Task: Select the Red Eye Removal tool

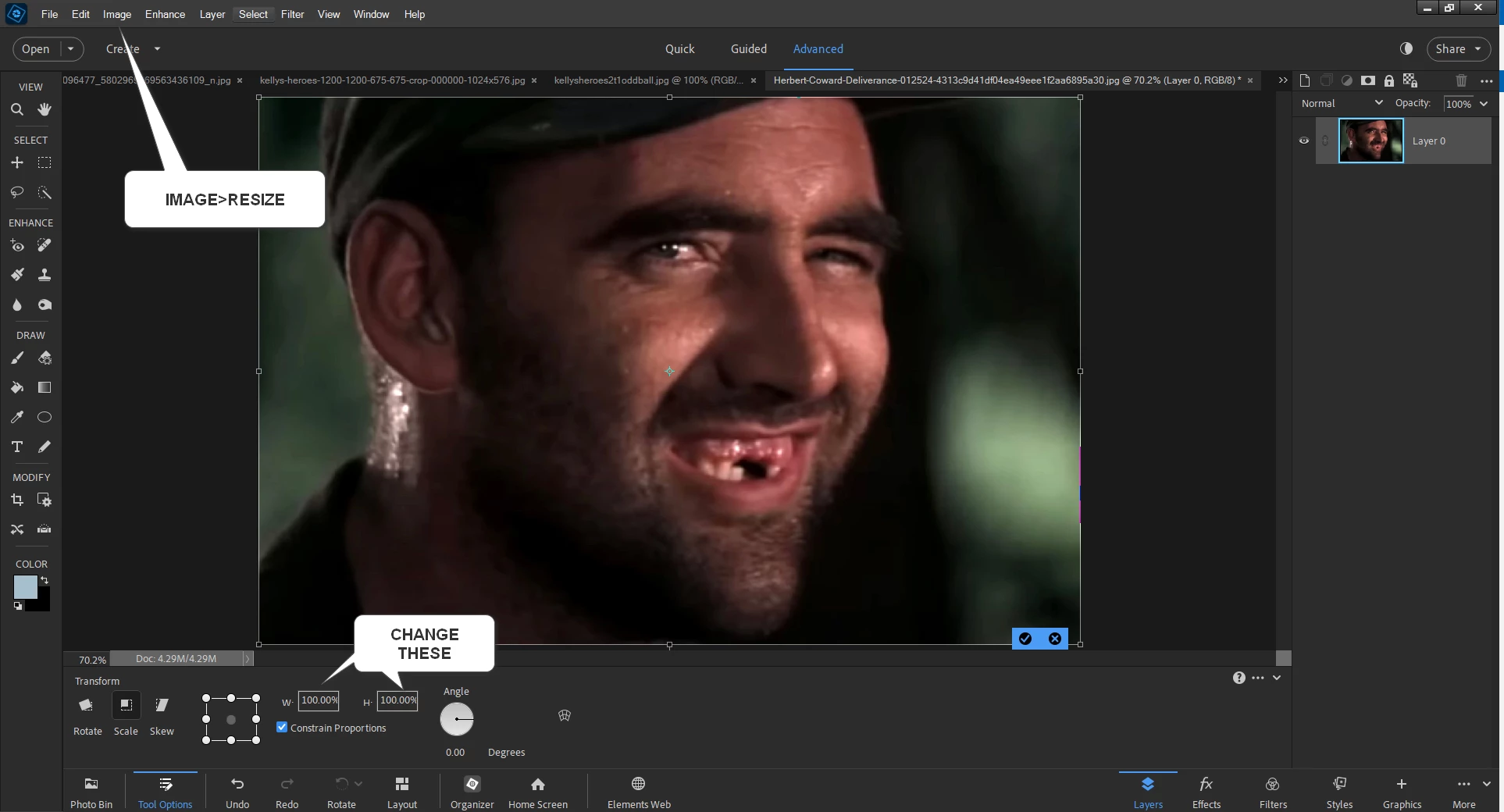Action: [17, 245]
